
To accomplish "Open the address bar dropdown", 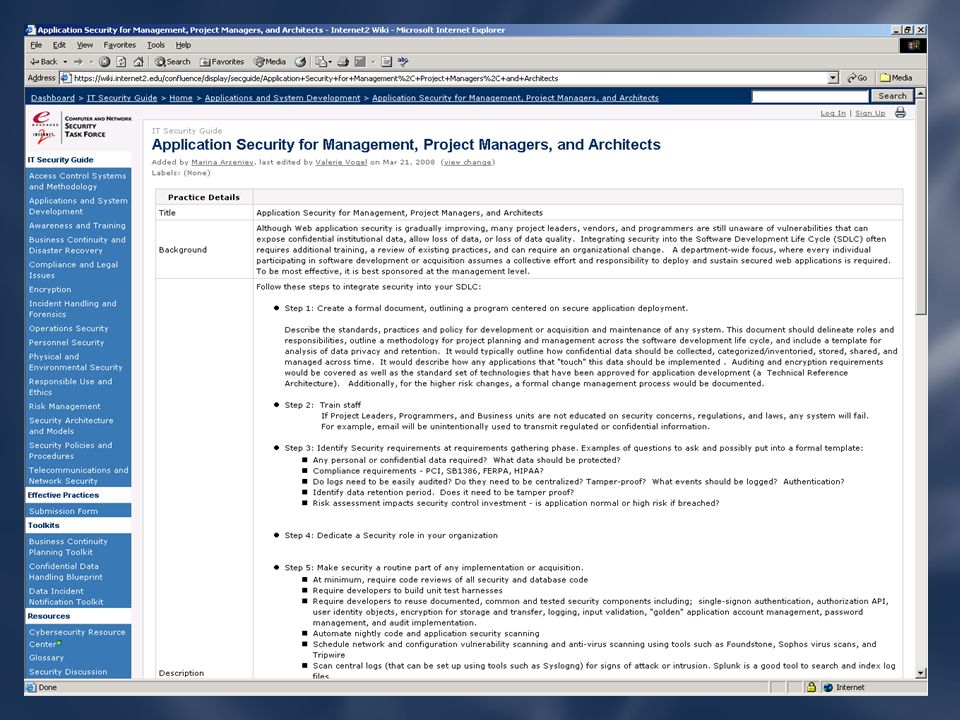I will (833, 78).
